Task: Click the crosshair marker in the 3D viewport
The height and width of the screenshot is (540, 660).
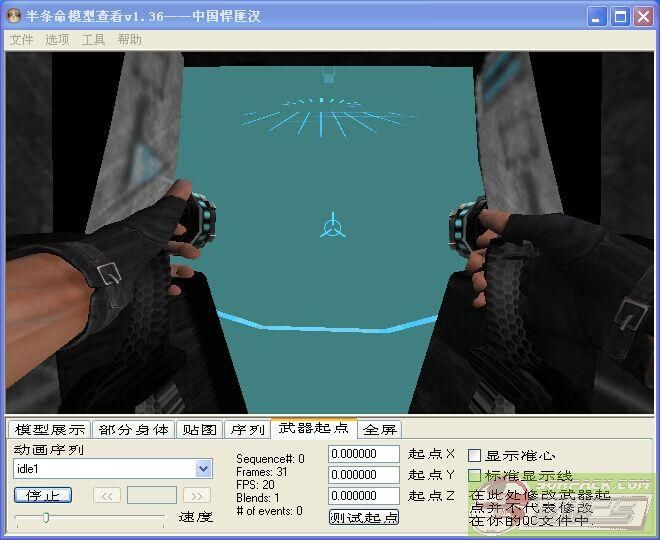Action: [x=333, y=226]
